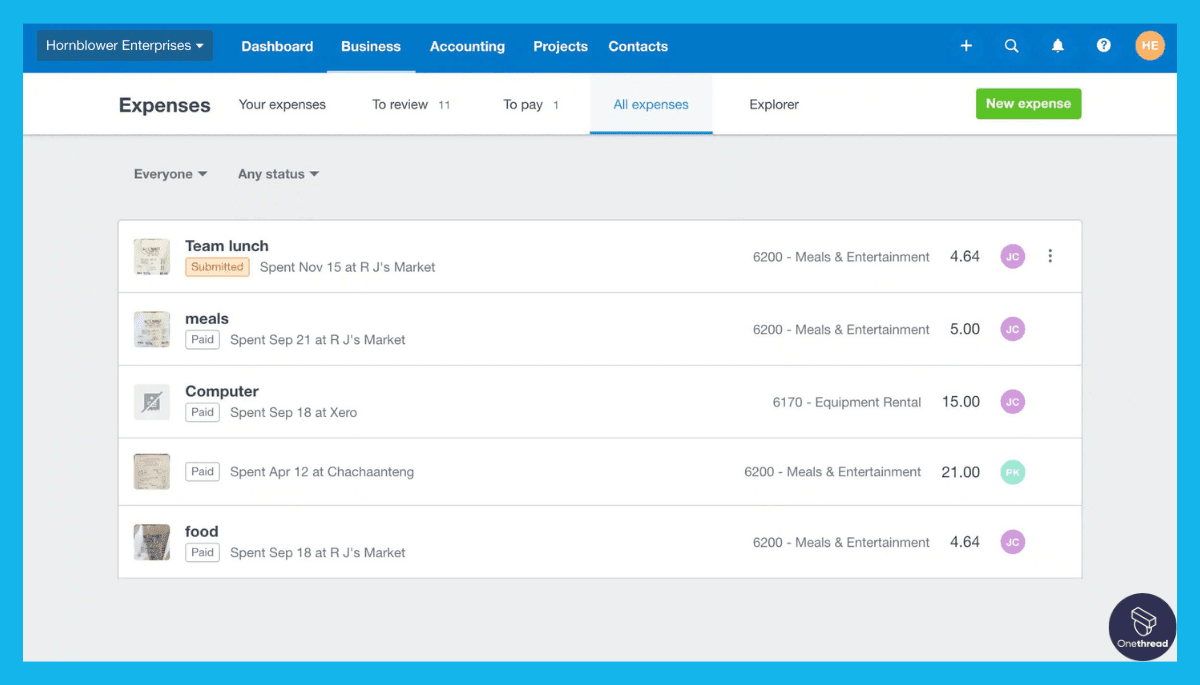Open the HE account avatar icon
This screenshot has height=685, width=1200.
tap(1149, 46)
